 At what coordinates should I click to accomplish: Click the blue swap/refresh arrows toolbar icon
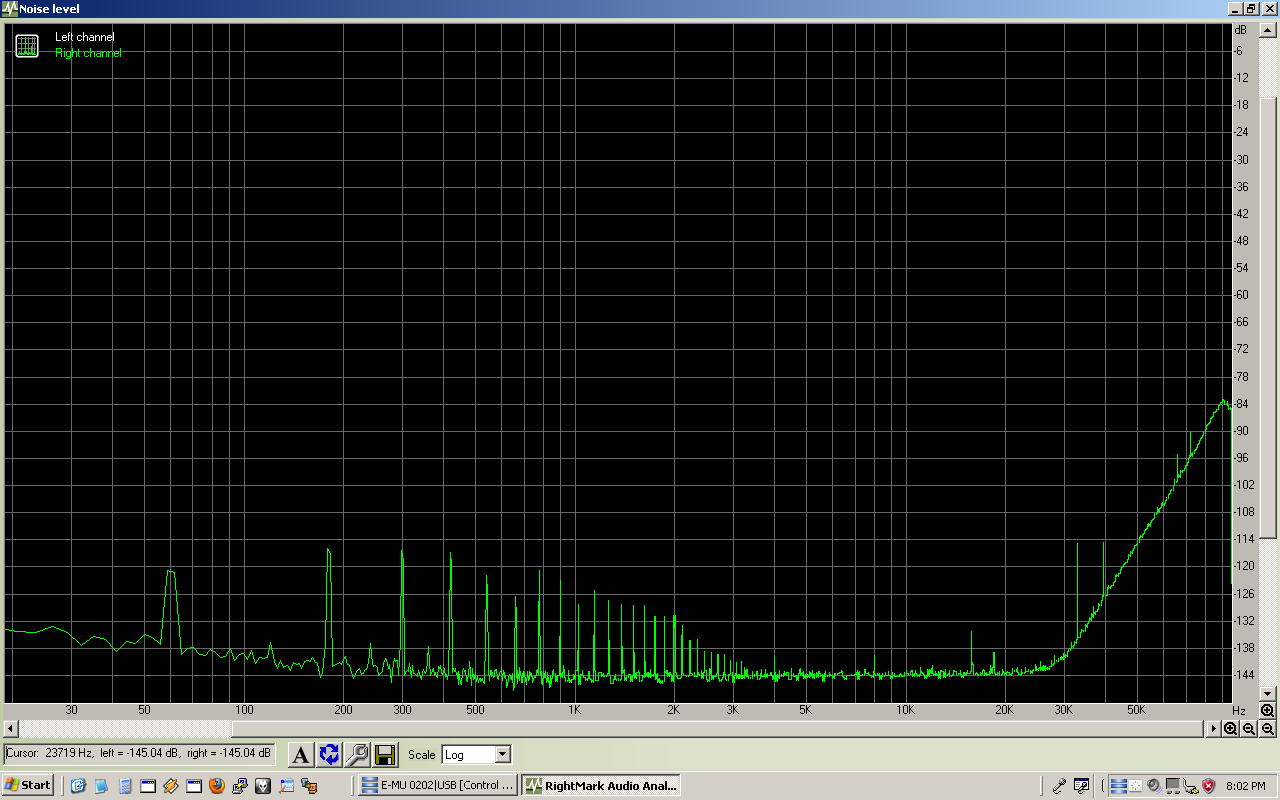pos(329,754)
